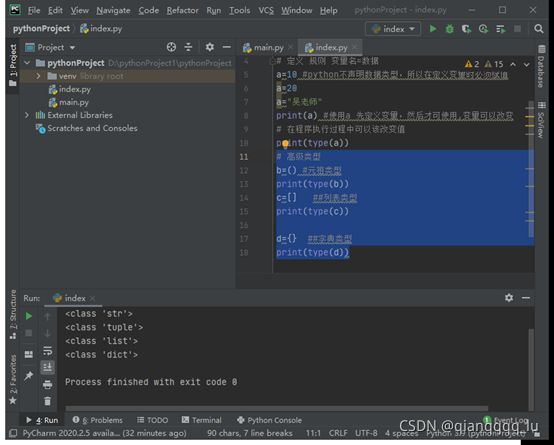Screen dimensions: 554x445
Task: Launch the profiler icon in the toolbar
Action: 483,29
